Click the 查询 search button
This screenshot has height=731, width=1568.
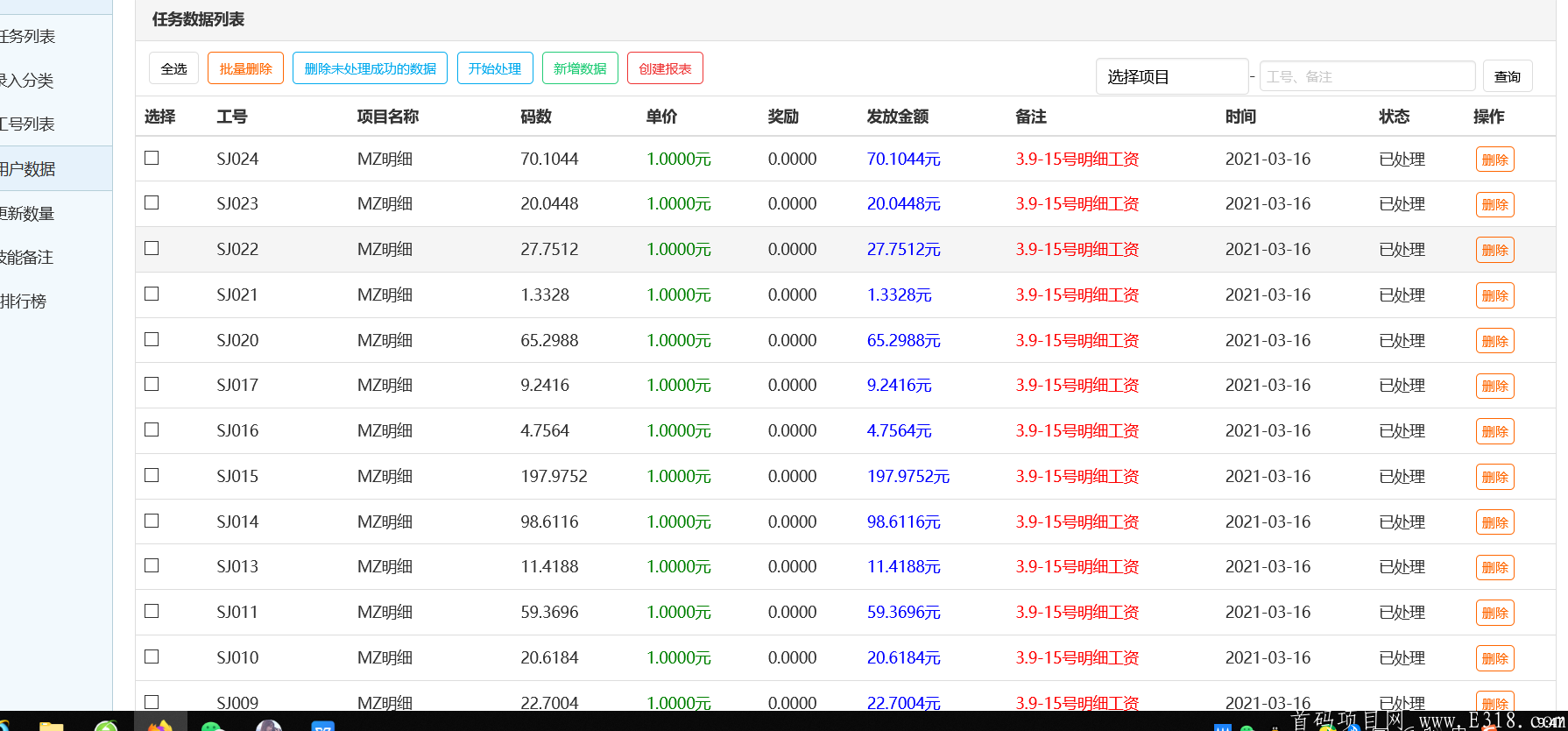(1508, 76)
